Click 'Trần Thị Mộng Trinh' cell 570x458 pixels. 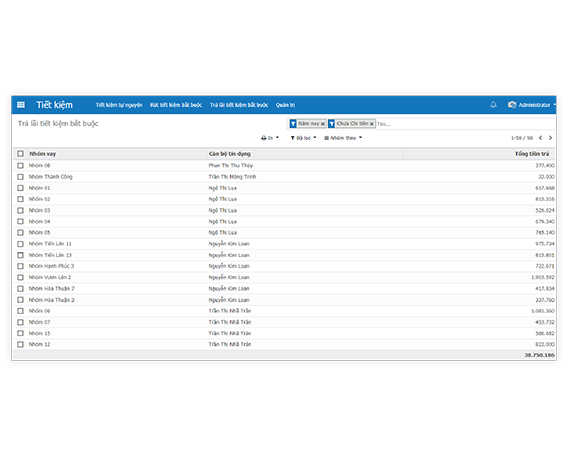tap(232, 177)
